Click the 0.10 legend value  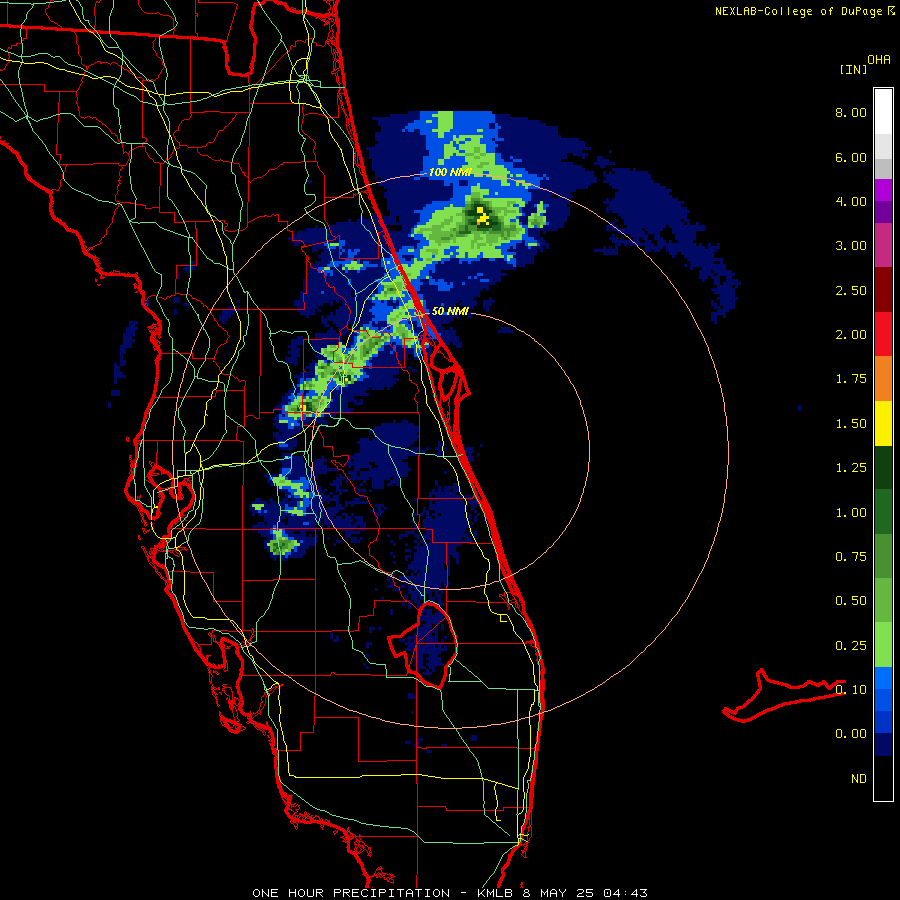tap(851, 690)
